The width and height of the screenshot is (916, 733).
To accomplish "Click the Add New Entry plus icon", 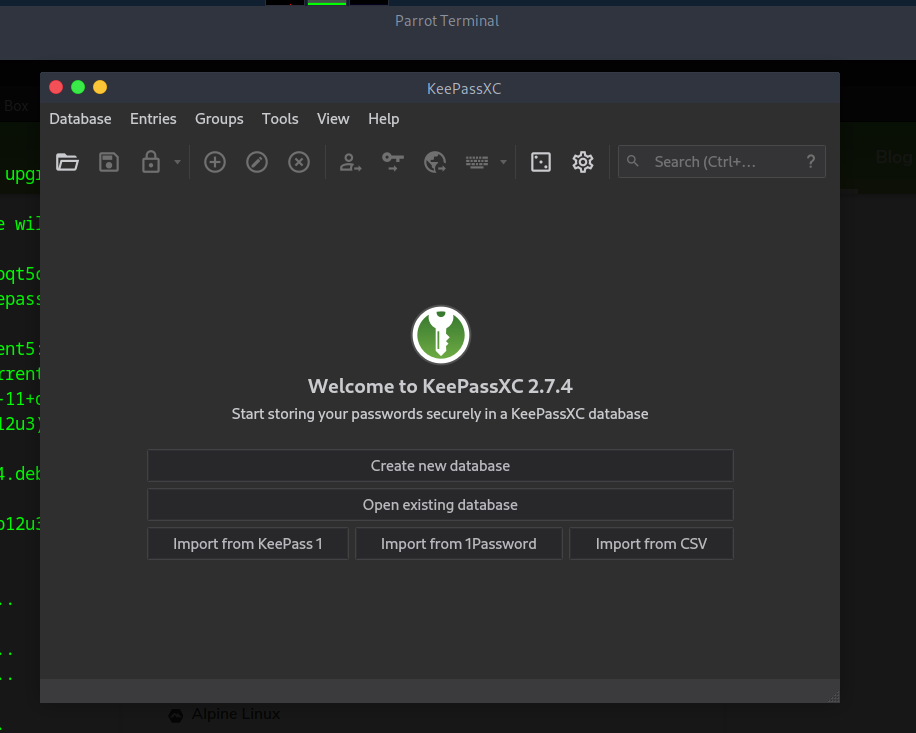I will coord(215,162).
